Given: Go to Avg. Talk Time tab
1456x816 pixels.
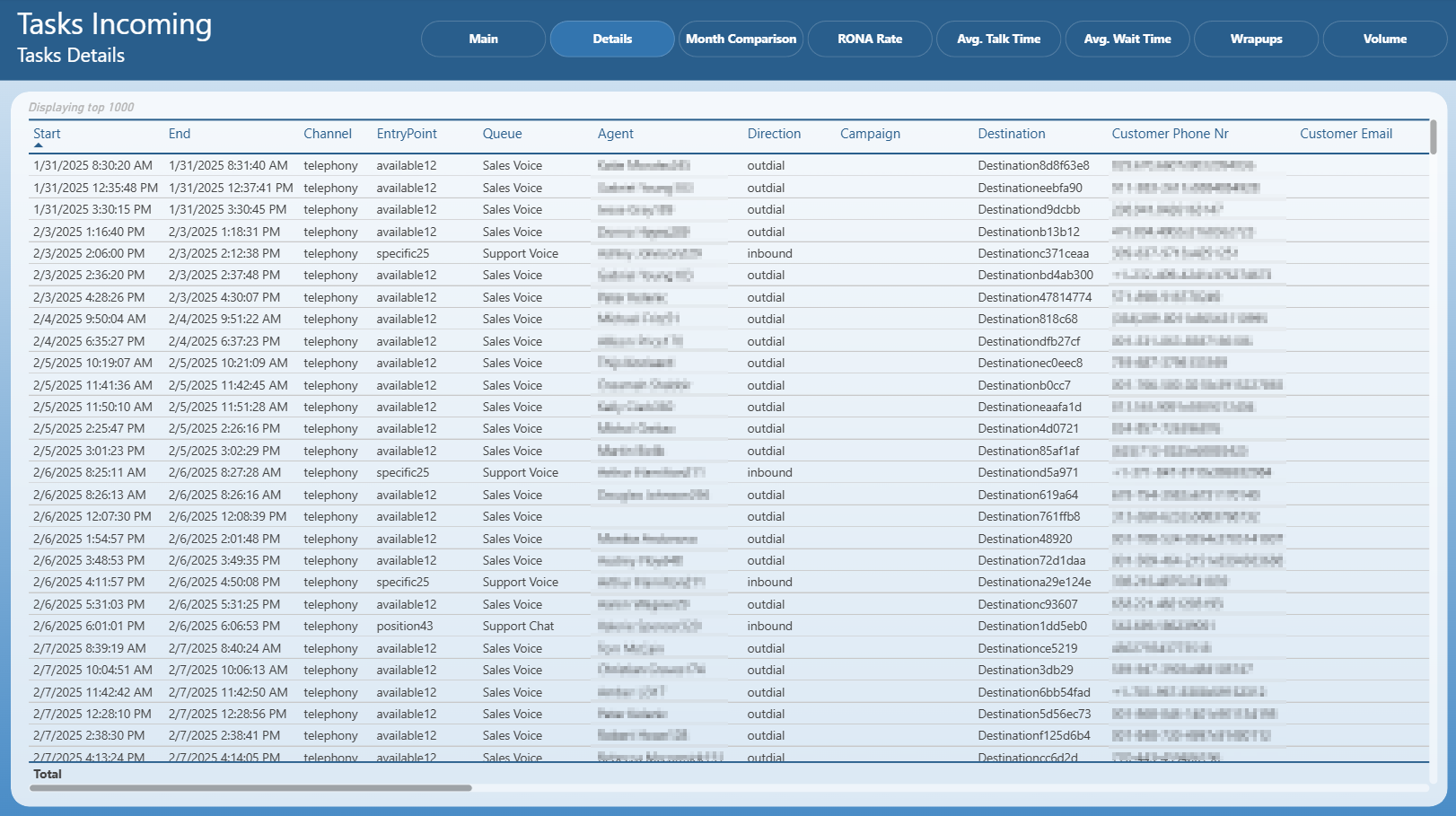Looking at the screenshot, I should click(998, 39).
